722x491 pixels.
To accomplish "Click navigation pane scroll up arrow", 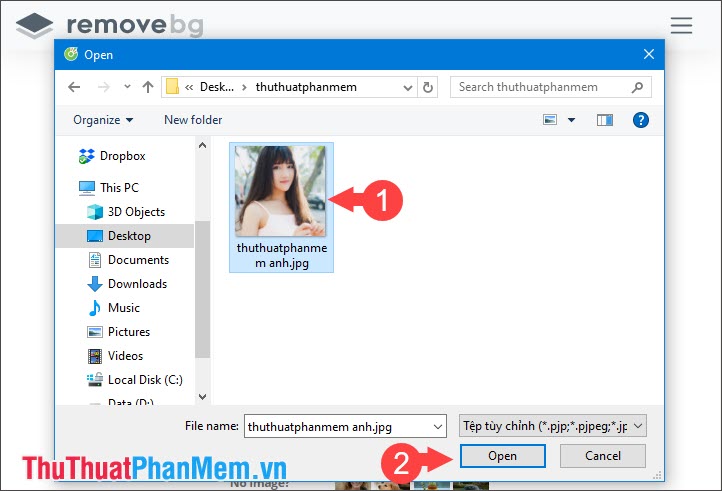I will pos(202,146).
